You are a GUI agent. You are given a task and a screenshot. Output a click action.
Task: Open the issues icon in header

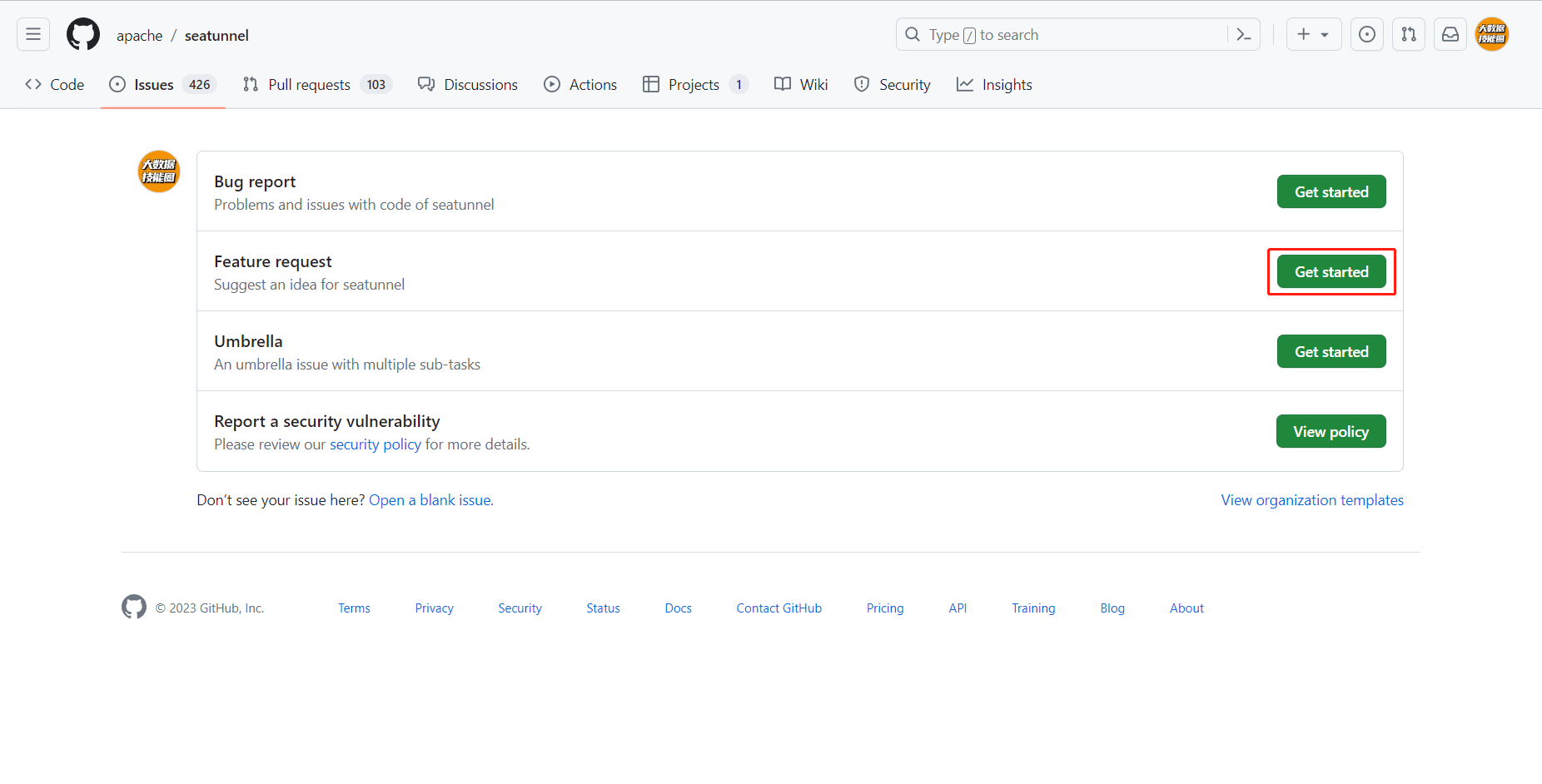click(x=1367, y=34)
